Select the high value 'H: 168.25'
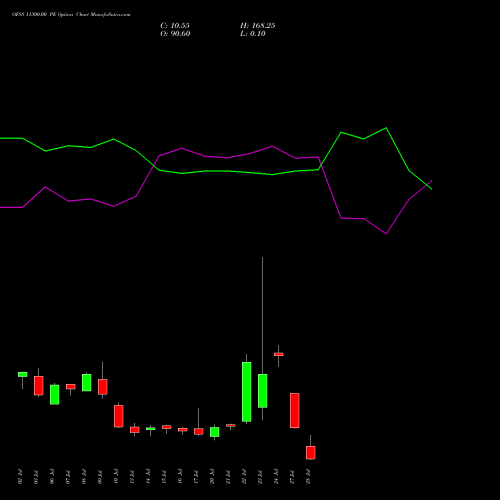This screenshot has width=500, height=500. (258, 26)
